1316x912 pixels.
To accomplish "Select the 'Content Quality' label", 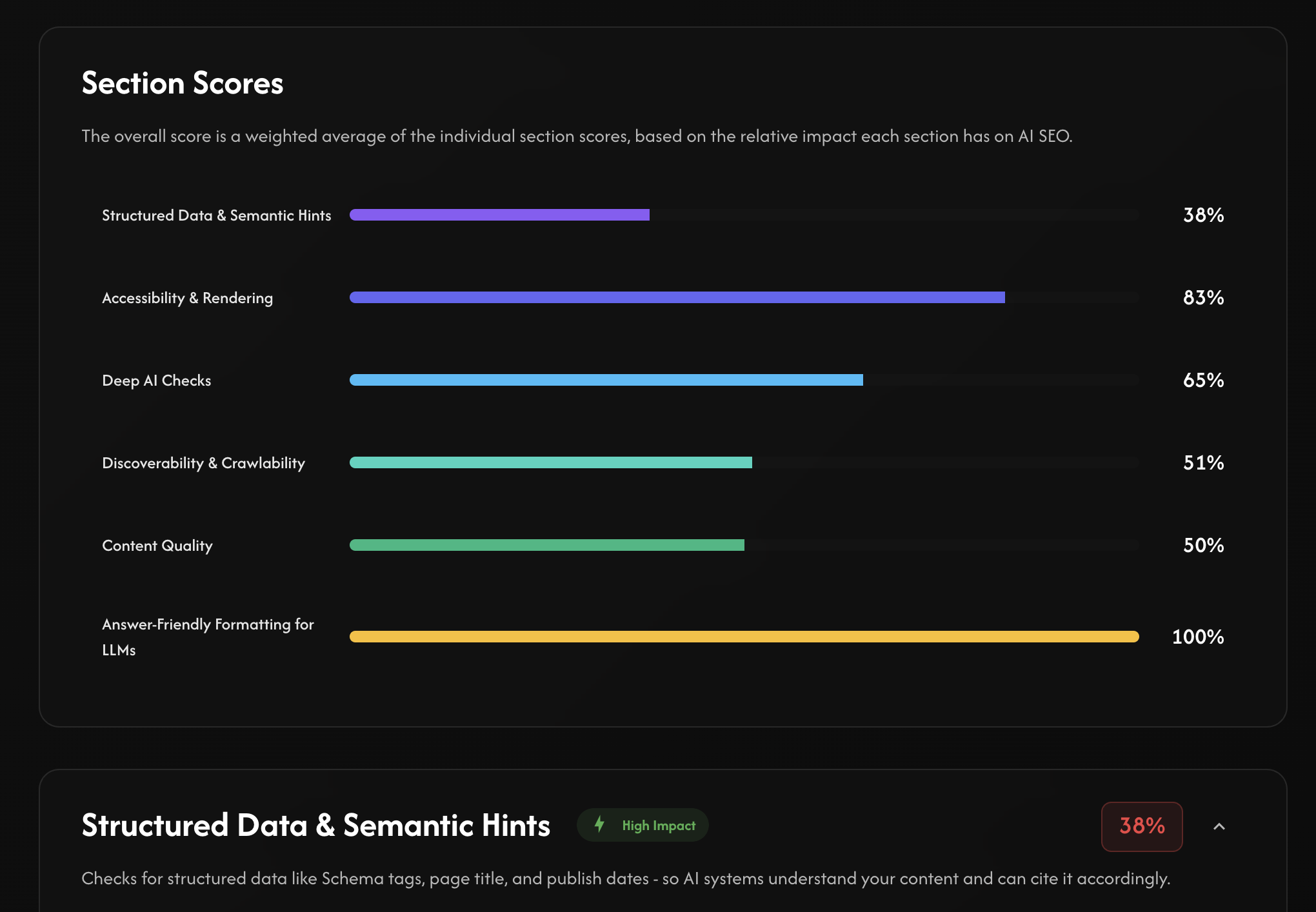I will pos(157,546).
